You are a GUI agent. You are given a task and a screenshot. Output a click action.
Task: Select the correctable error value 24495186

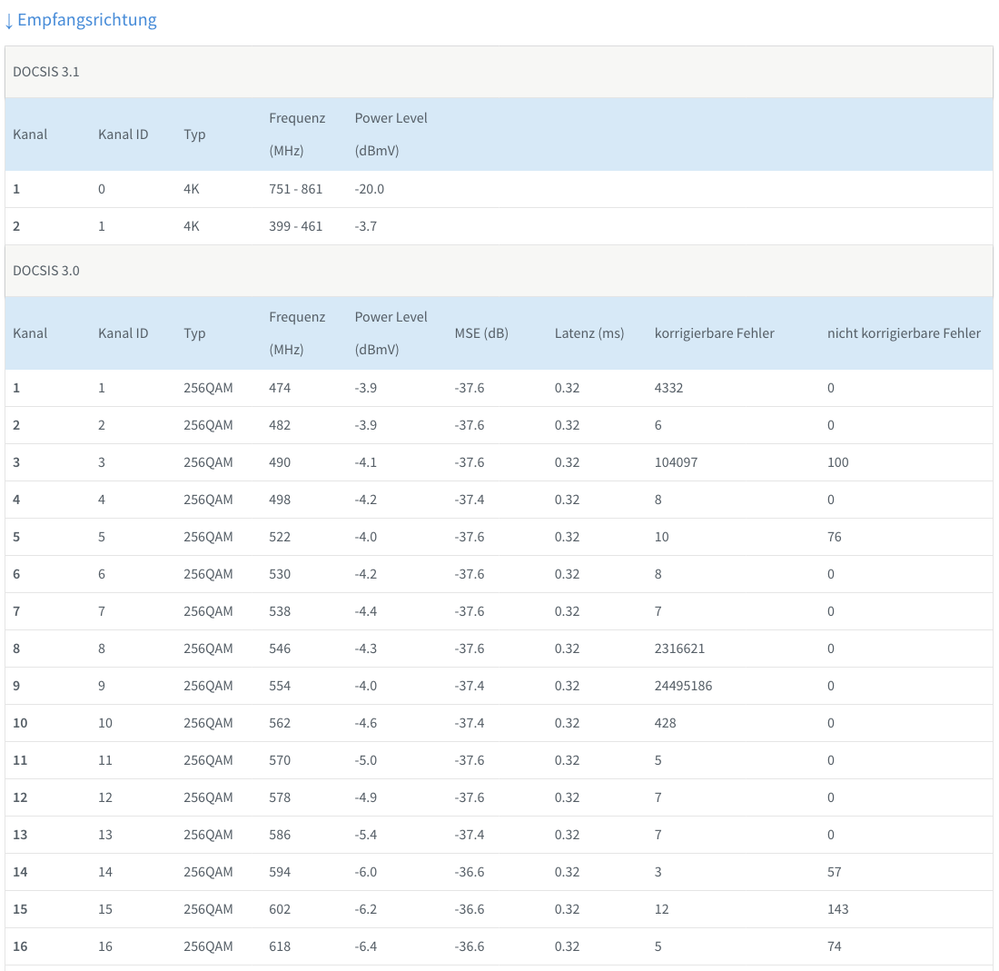coord(683,686)
